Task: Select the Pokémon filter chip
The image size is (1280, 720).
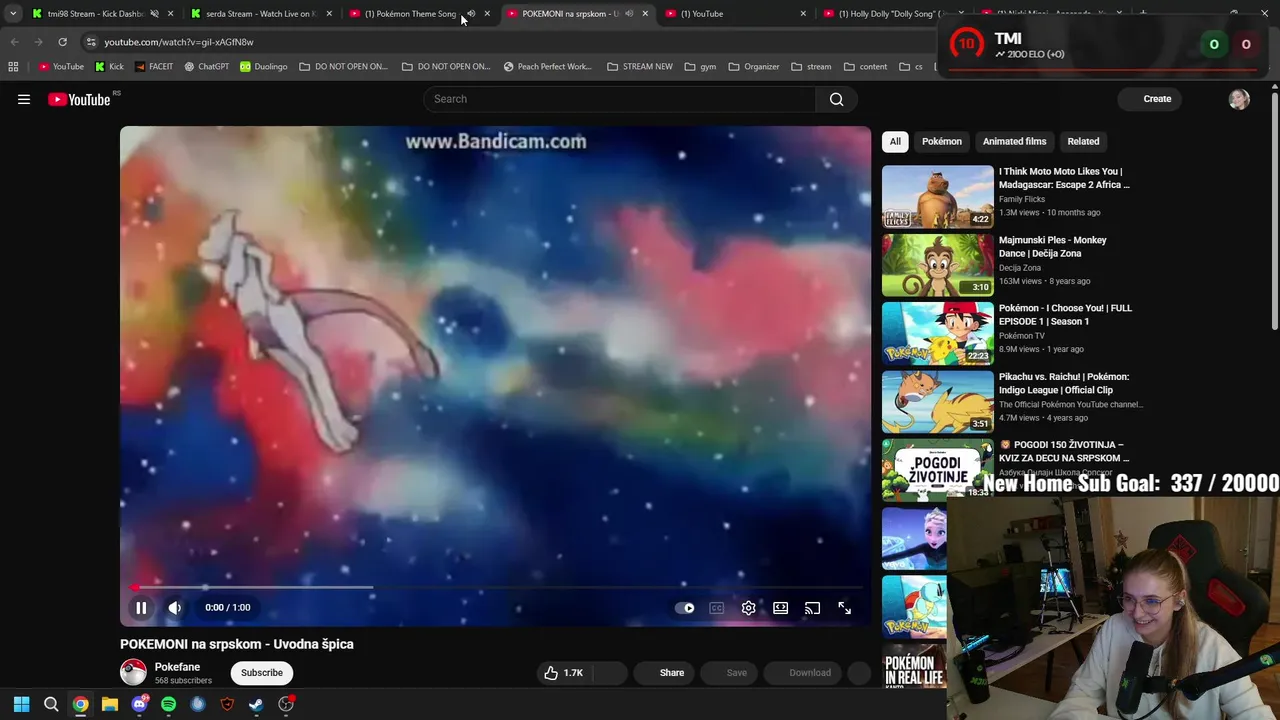Action: 942,141
